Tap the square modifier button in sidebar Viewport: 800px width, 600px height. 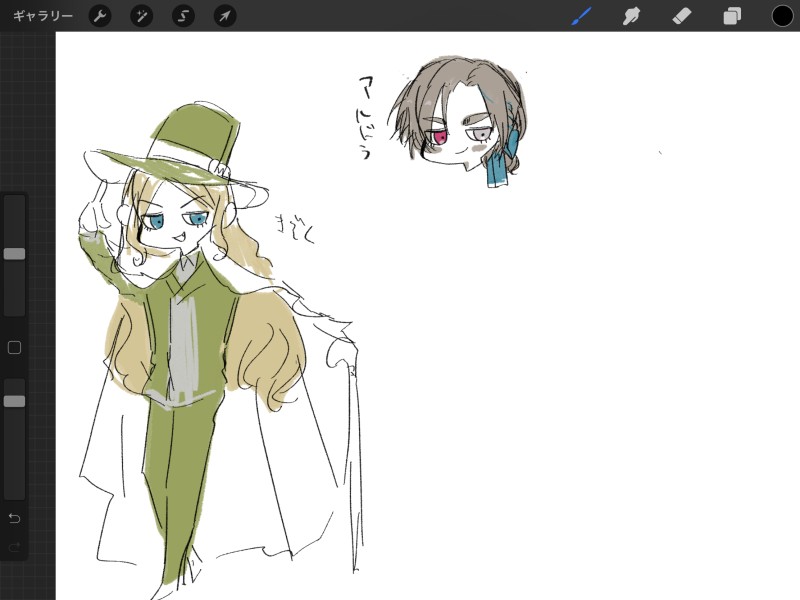click(14, 347)
